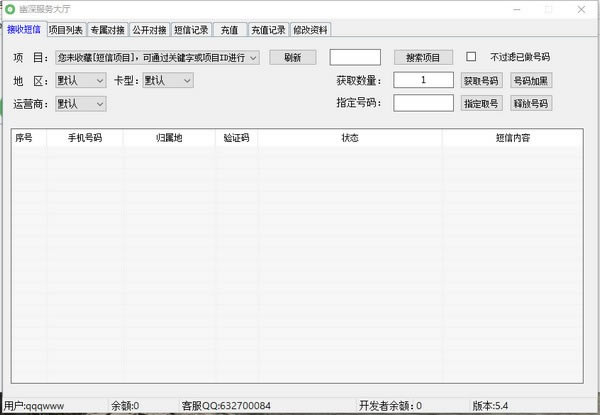Click the 获取数量 input field
Image resolution: width=600 pixels, height=415 pixels.
[x=423, y=80]
